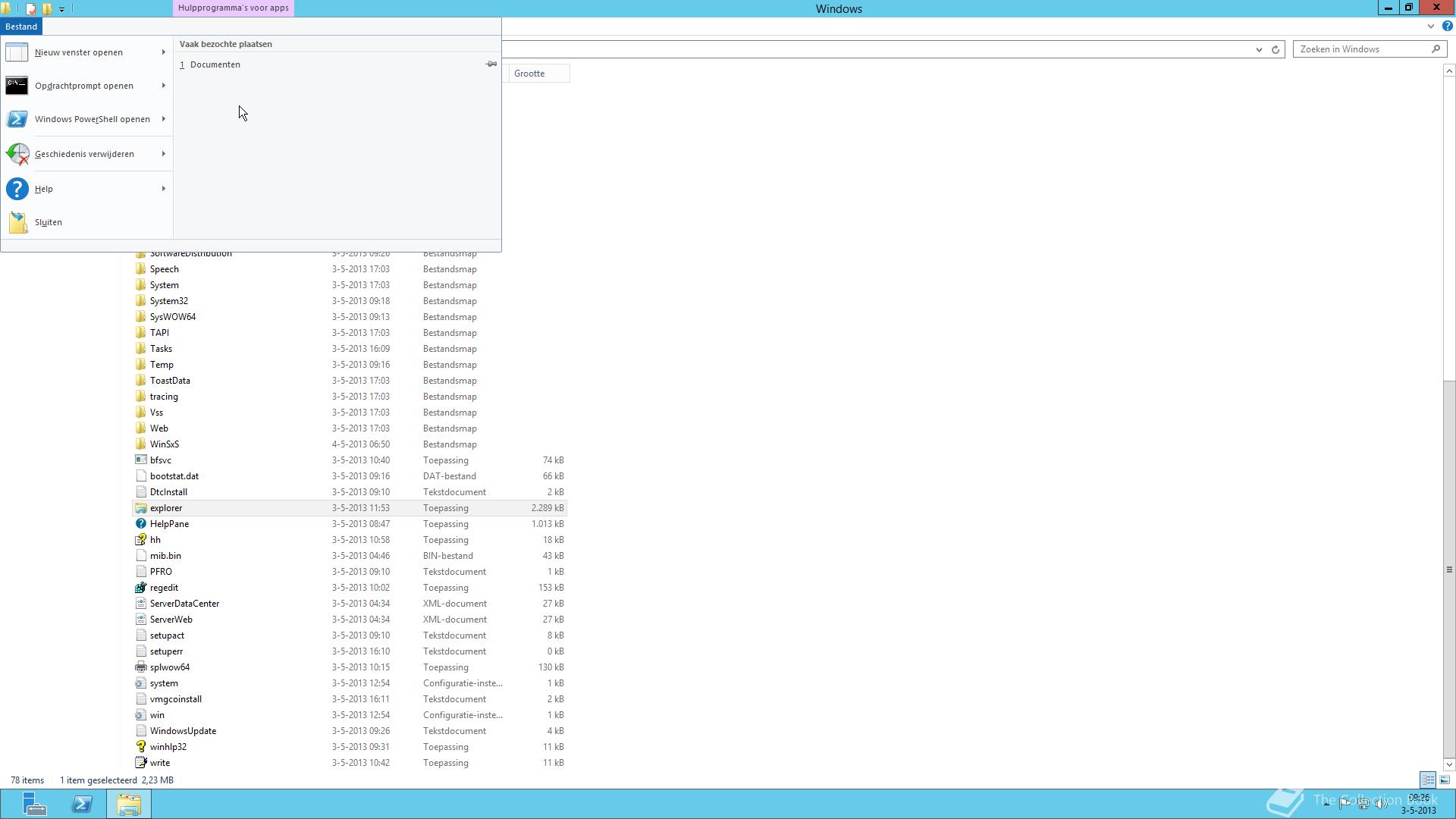The image size is (1456, 819).
Task: Select the win configuration file icon
Action: [141, 715]
